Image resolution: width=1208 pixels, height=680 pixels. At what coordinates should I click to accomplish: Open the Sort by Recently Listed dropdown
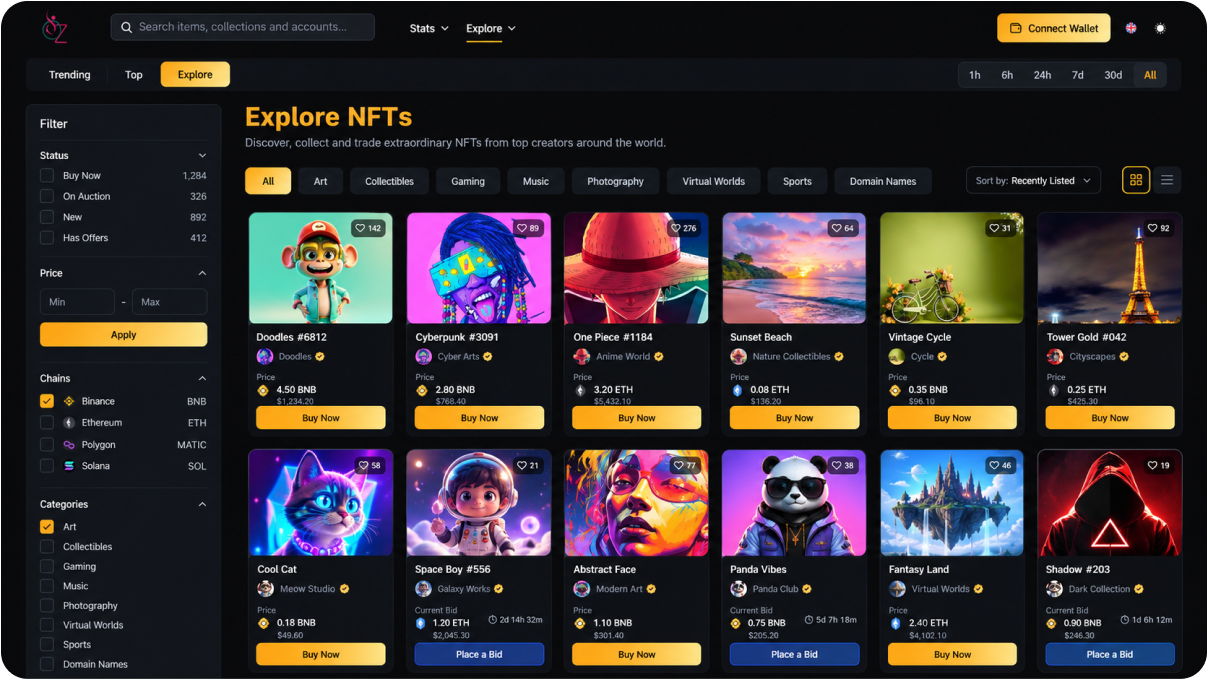coord(1033,181)
